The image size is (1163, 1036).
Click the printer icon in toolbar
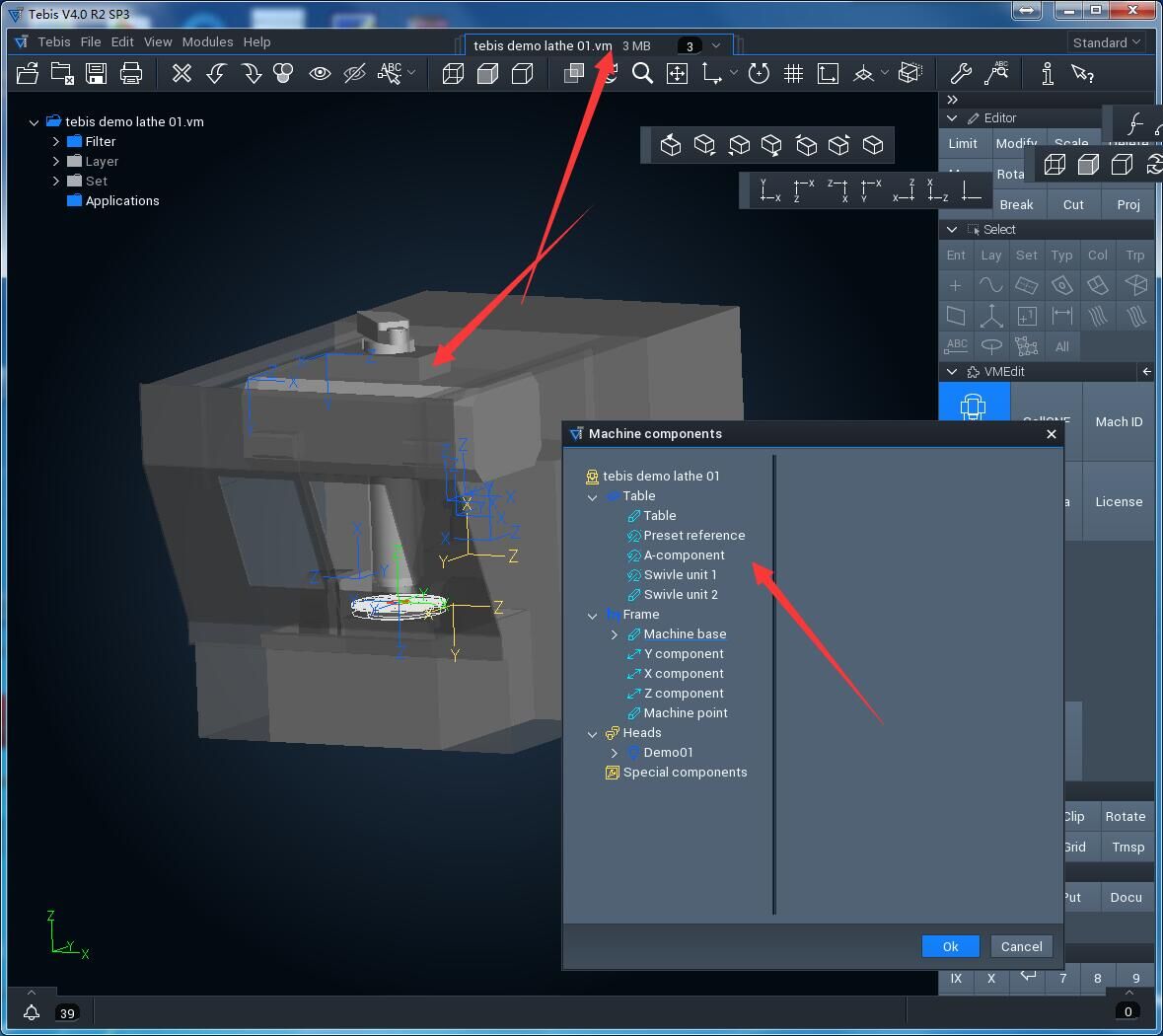[x=131, y=73]
